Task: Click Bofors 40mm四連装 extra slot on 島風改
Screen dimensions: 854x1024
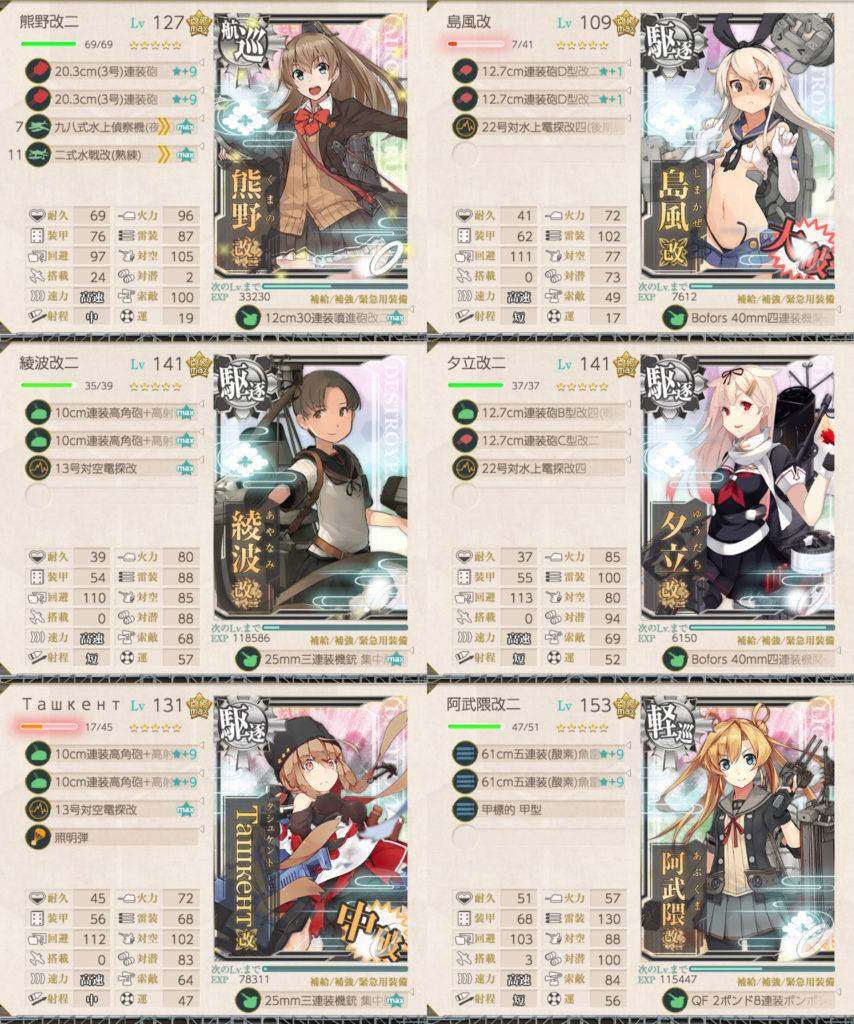Action: [x=748, y=318]
